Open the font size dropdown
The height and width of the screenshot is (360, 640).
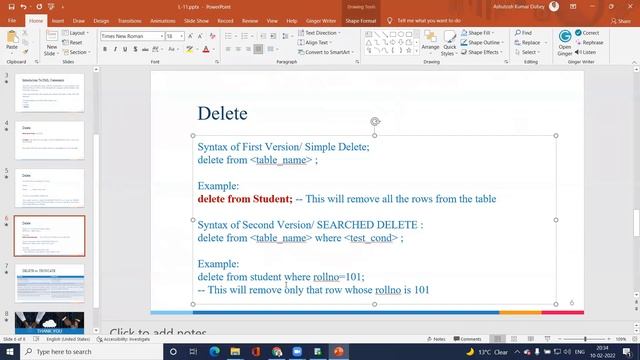pos(181,36)
